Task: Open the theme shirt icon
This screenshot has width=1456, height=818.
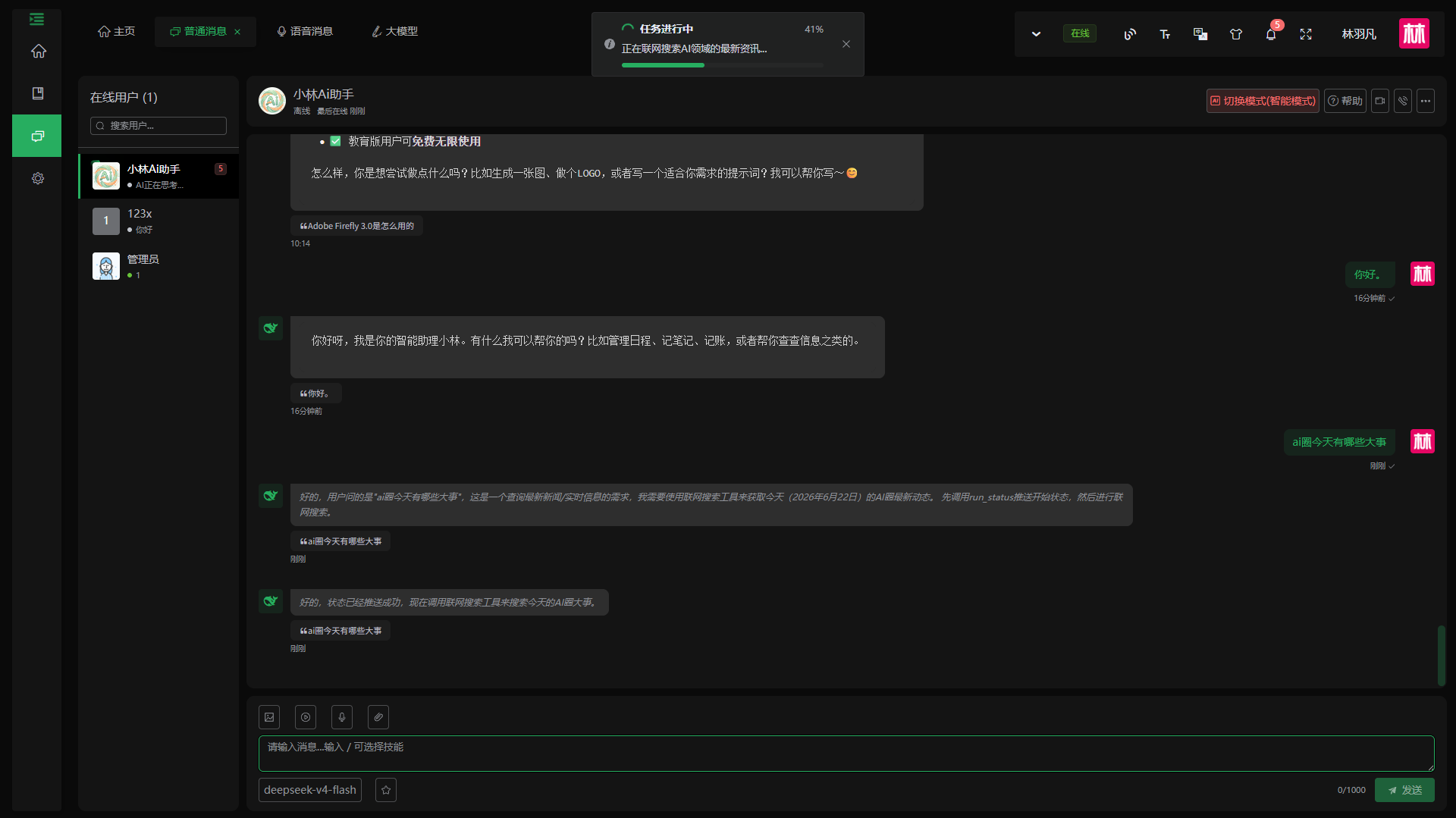Action: (x=1236, y=34)
